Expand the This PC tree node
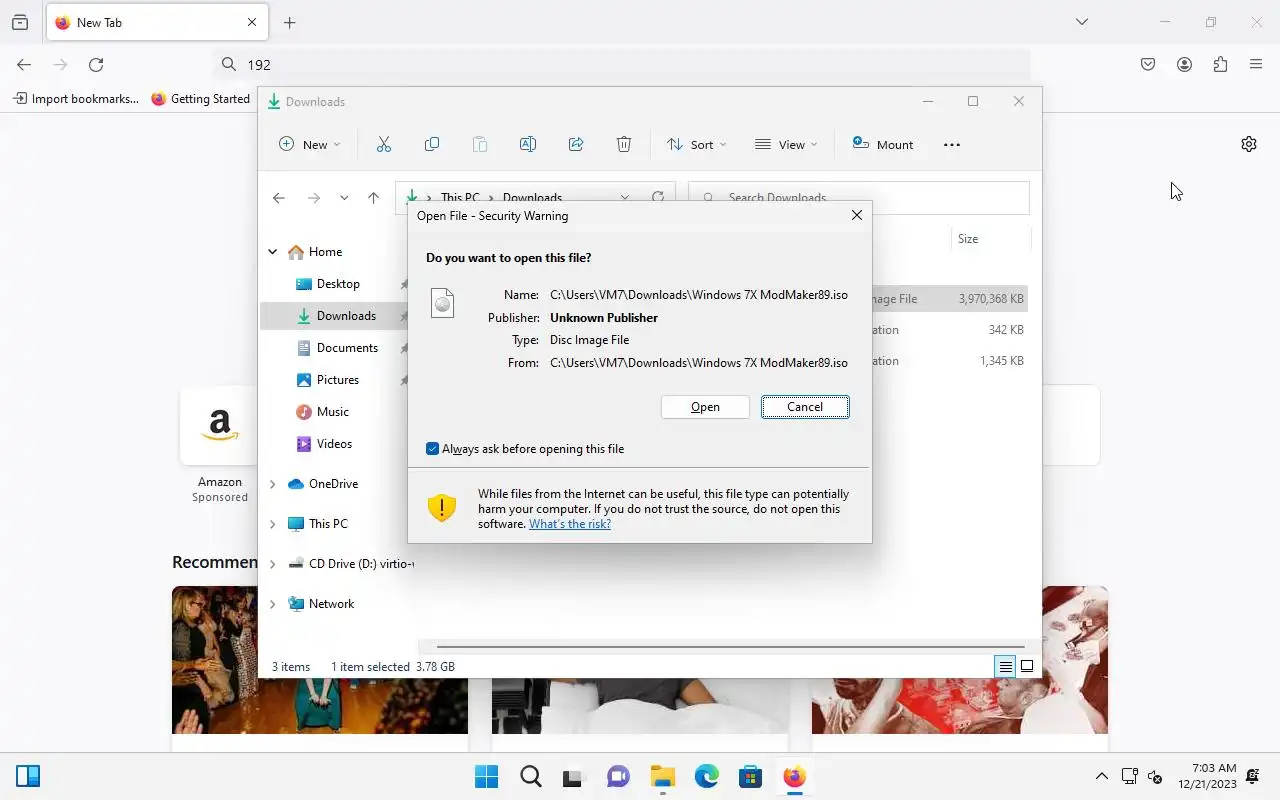The height and width of the screenshot is (800, 1280). click(272, 524)
